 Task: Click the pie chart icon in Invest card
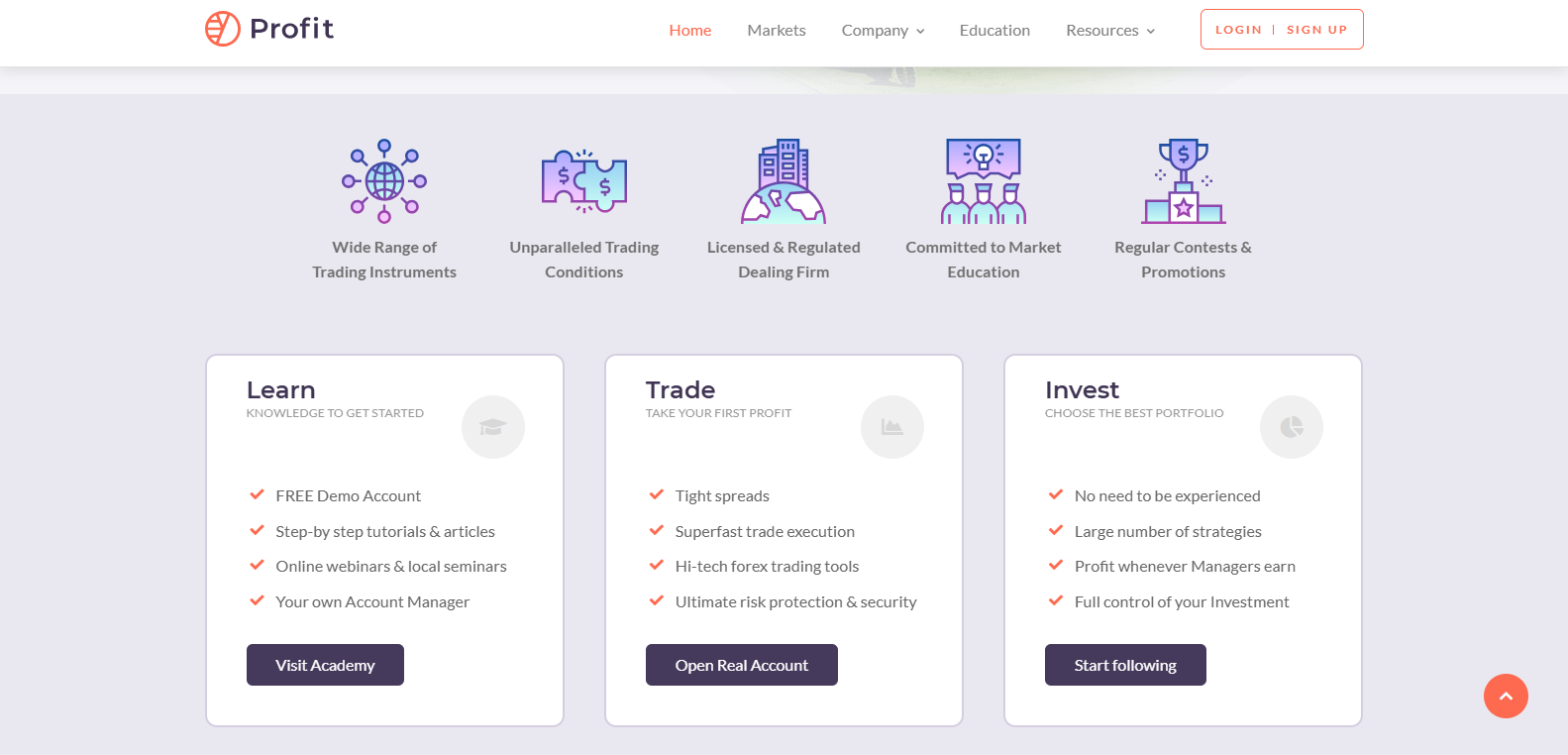pos(1292,427)
